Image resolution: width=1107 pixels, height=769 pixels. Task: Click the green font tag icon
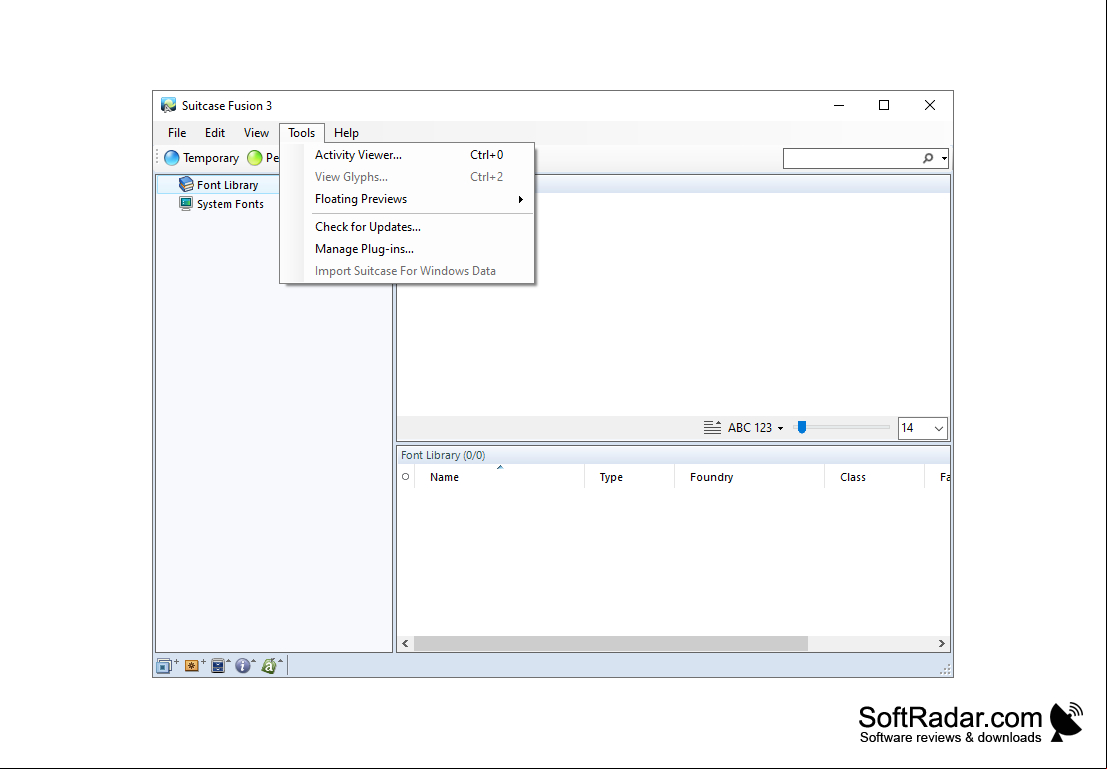click(x=268, y=665)
